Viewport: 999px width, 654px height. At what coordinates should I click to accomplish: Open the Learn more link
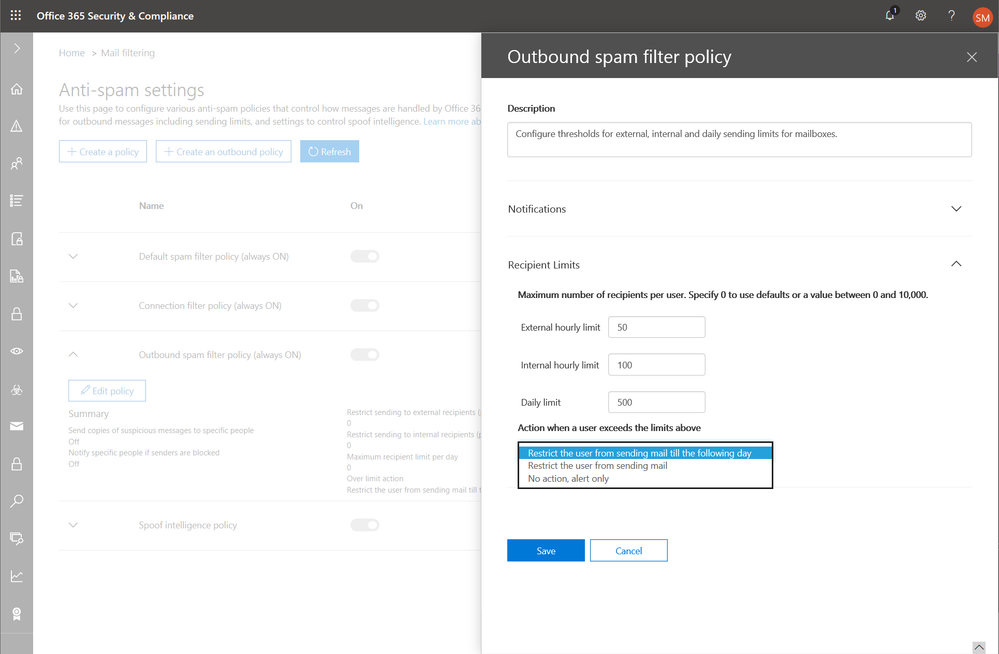[x=452, y=121]
